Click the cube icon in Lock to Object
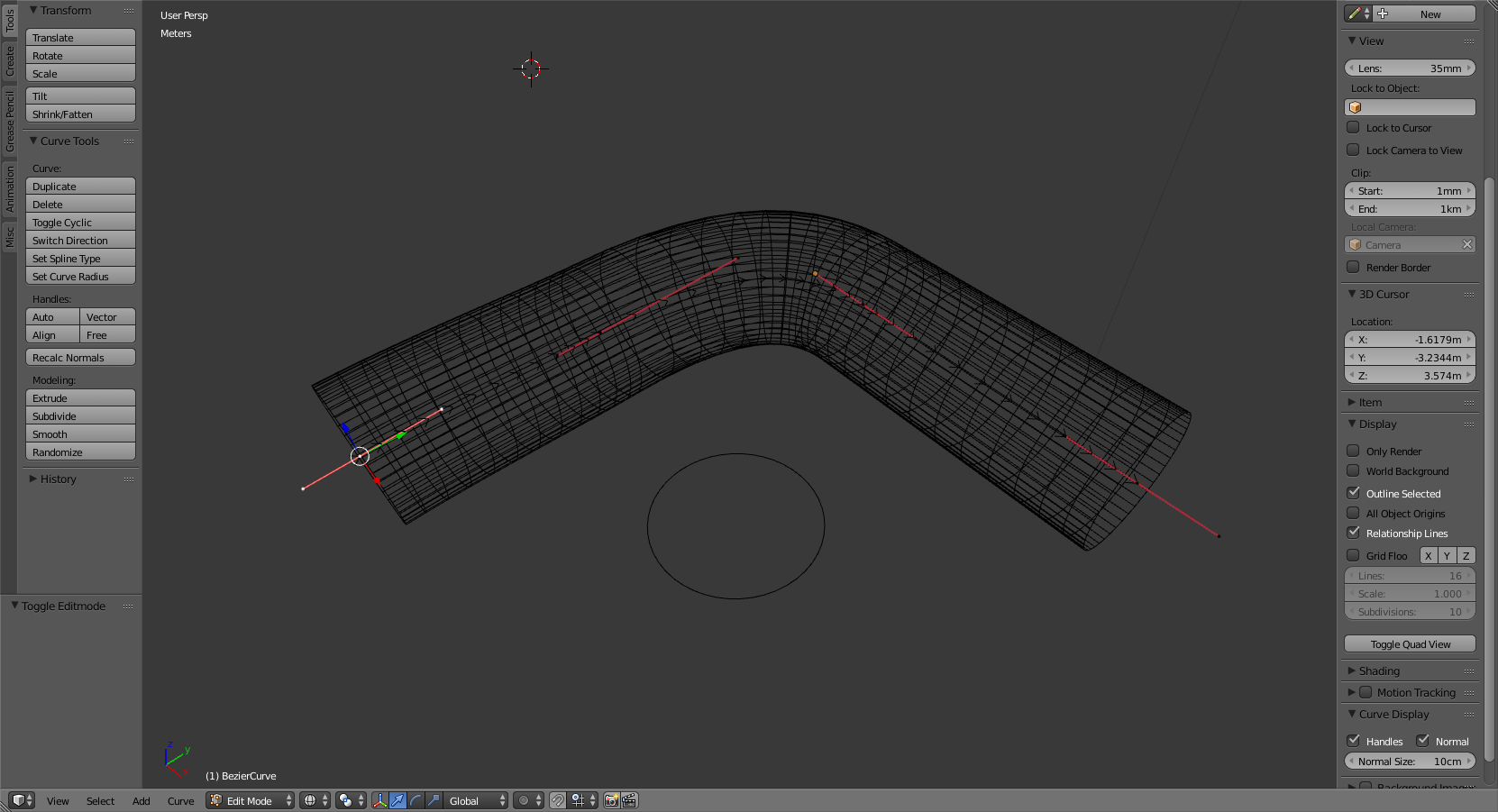 coord(1355,107)
